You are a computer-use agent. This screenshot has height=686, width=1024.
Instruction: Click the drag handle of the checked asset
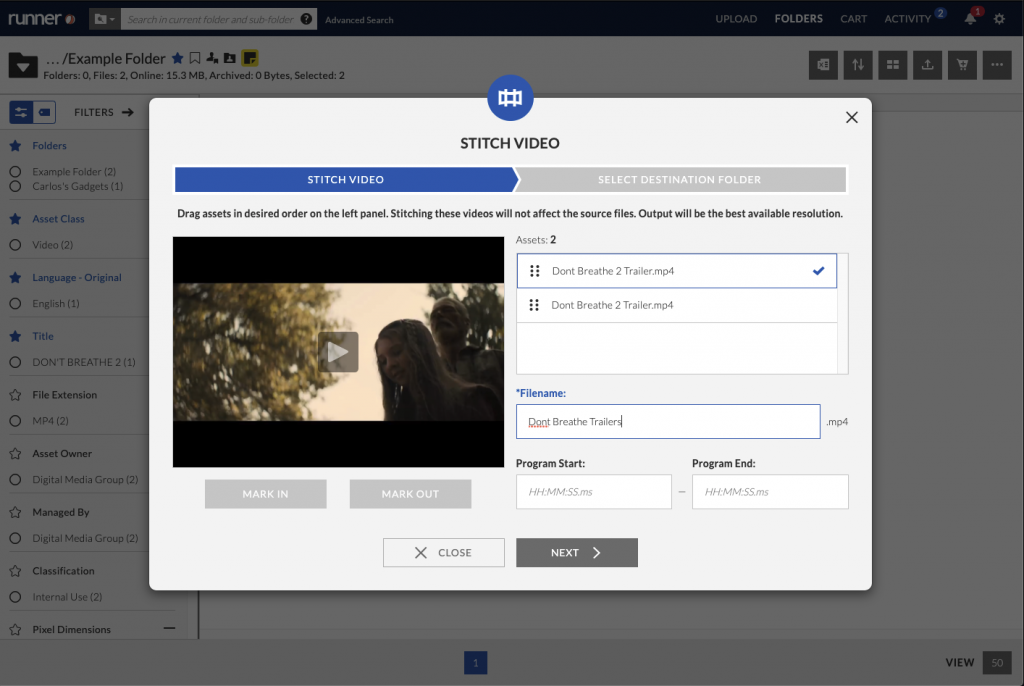point(534,271)
